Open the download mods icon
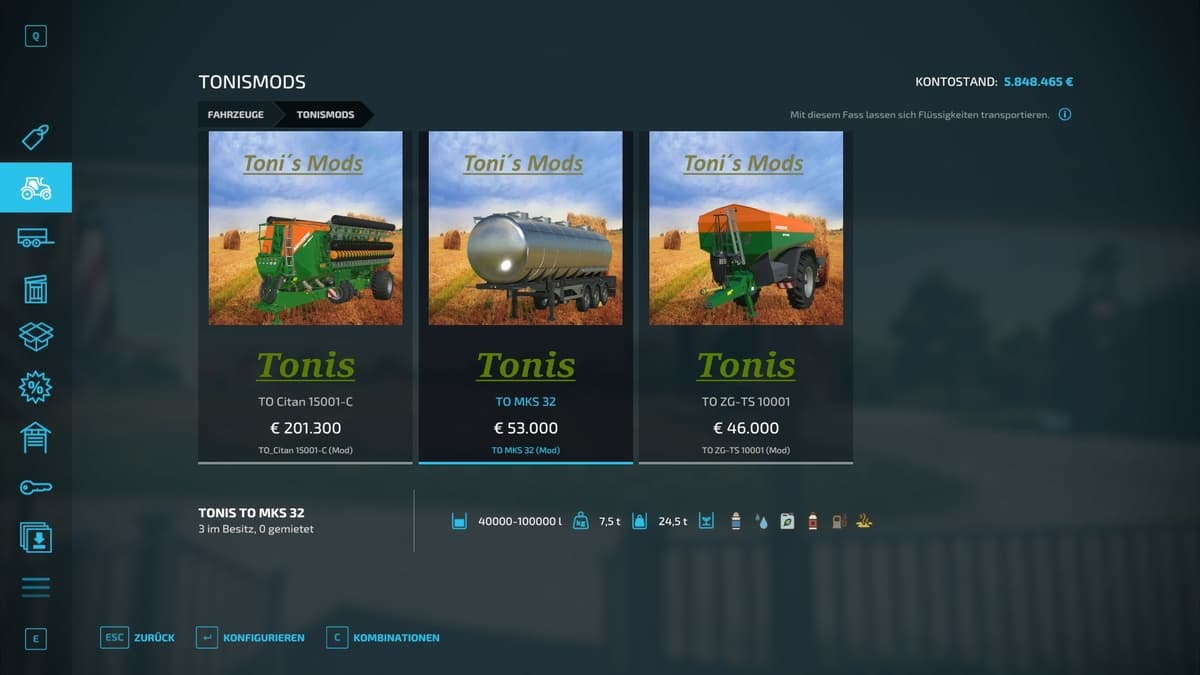Screen dimensions: 1200x675 [36, 537]
